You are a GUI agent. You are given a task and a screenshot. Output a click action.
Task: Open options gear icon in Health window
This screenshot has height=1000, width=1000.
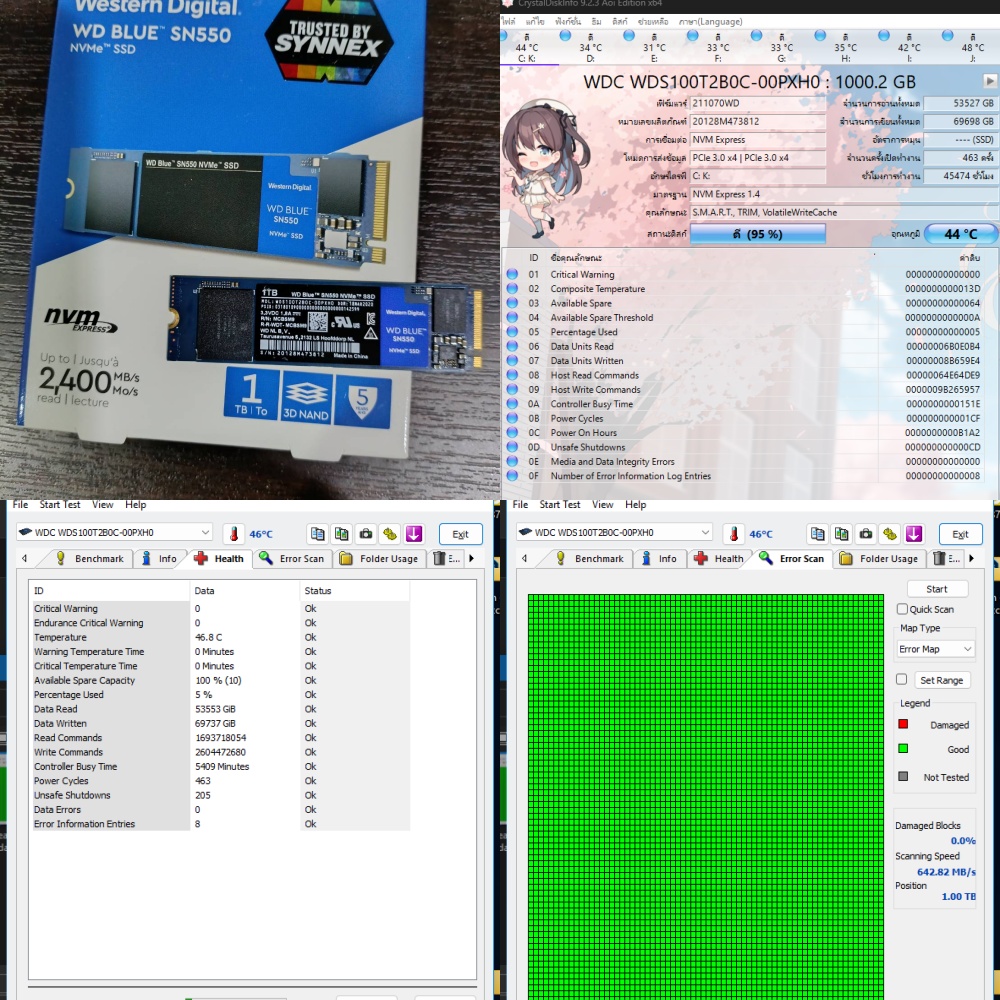point(390,534)
